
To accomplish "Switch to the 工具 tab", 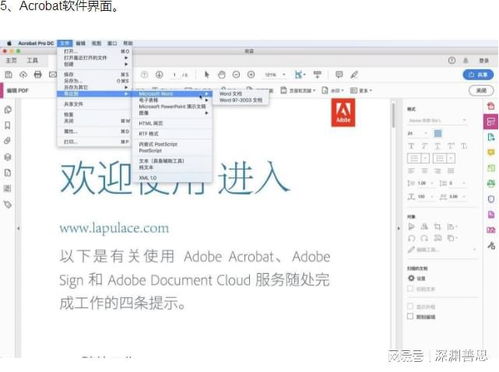I will click(32, 60).
